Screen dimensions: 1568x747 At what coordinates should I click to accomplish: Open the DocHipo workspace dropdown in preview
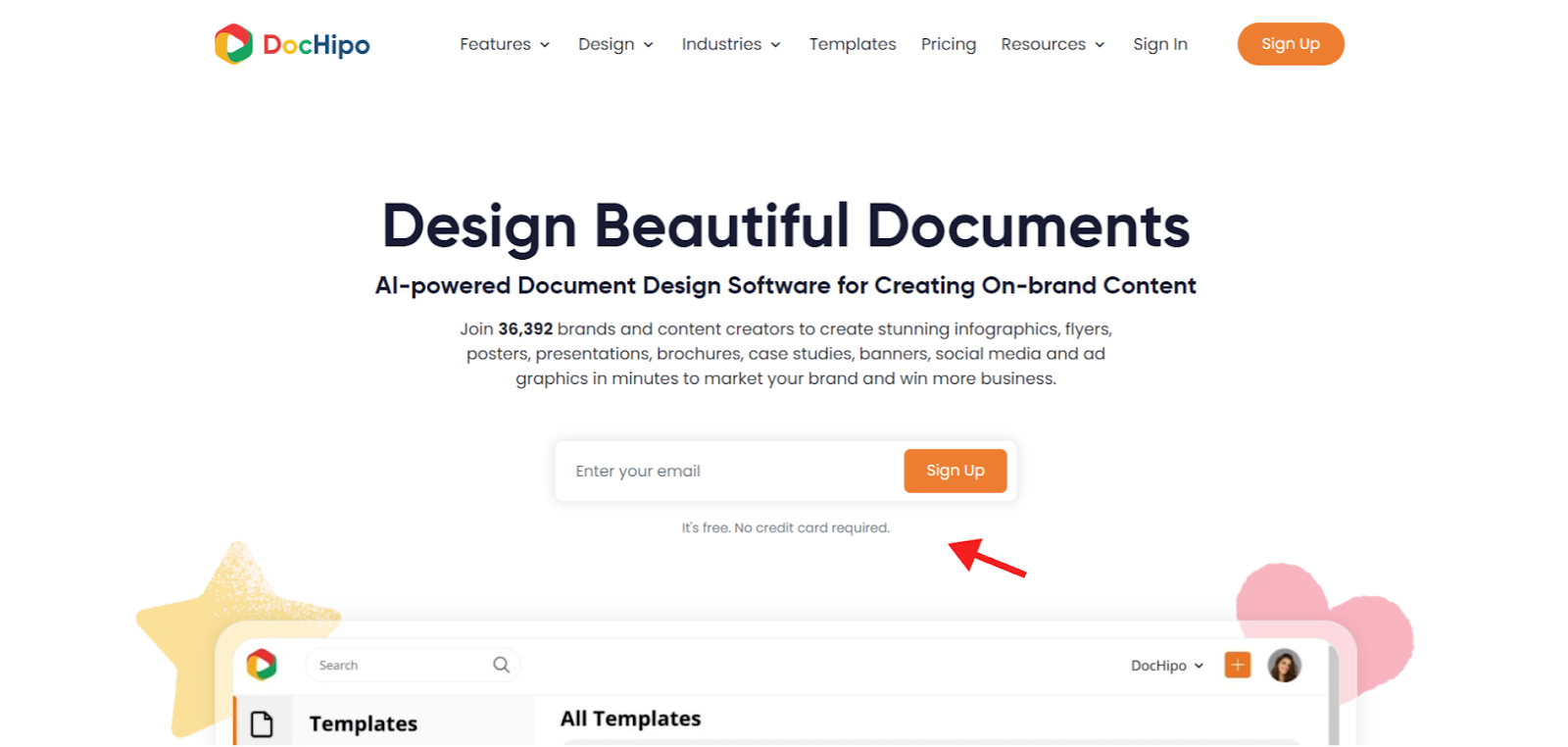click(1167, 666)
